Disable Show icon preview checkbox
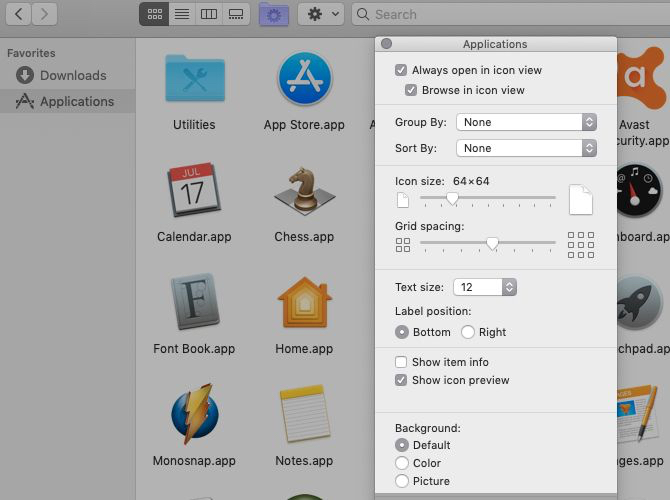 click(x=401, y=380)
